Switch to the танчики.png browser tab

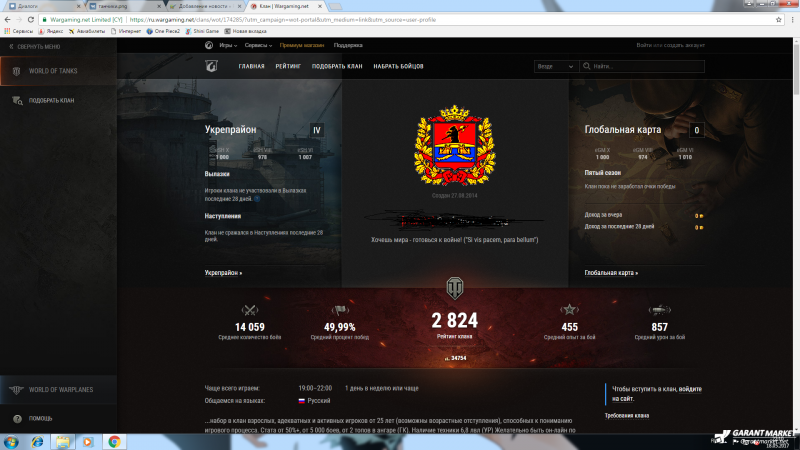click(x=124, y=6)
